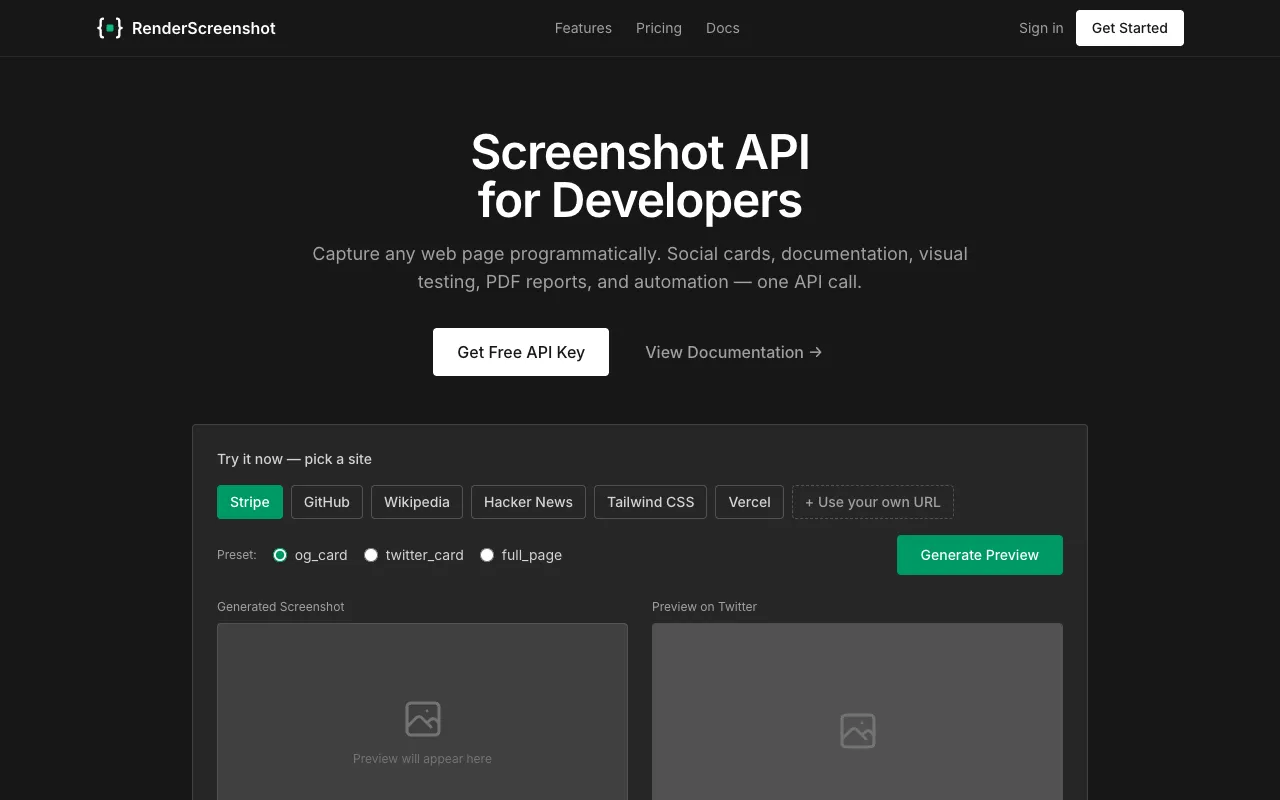Click the 'Try it now — pick a site' text

tap(294, 459)
